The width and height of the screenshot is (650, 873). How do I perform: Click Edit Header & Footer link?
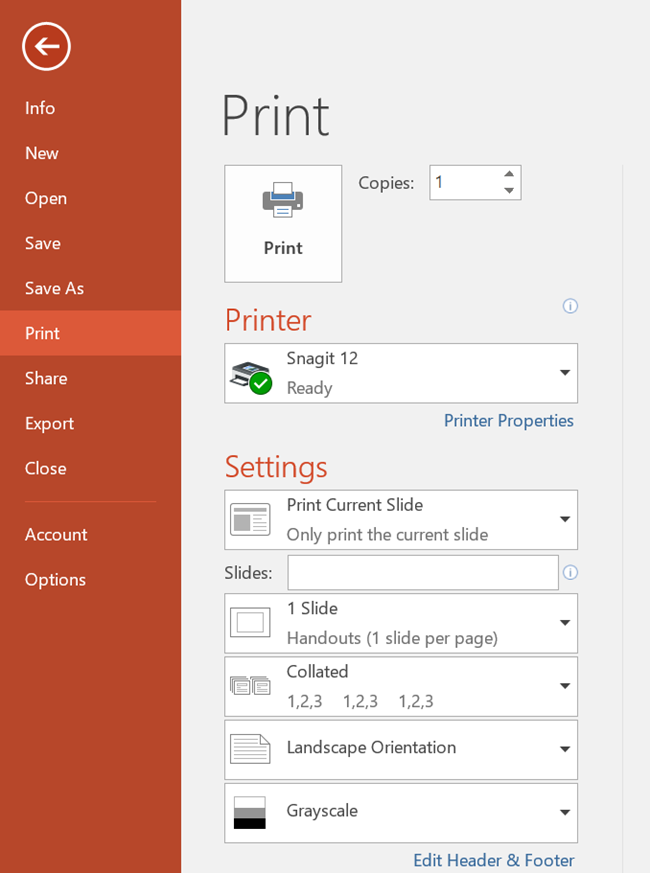[493, 860]
